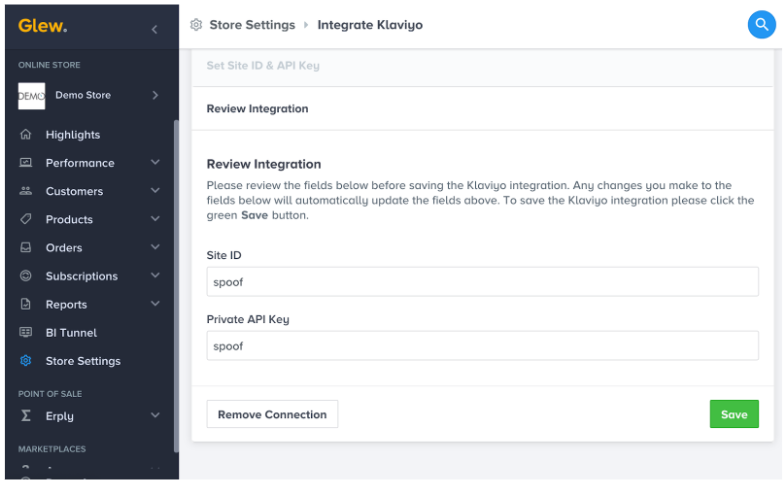Expand the Orders menu chevron
The height and width of the screenshot is (482, 783).
click(x=155, y=247)
